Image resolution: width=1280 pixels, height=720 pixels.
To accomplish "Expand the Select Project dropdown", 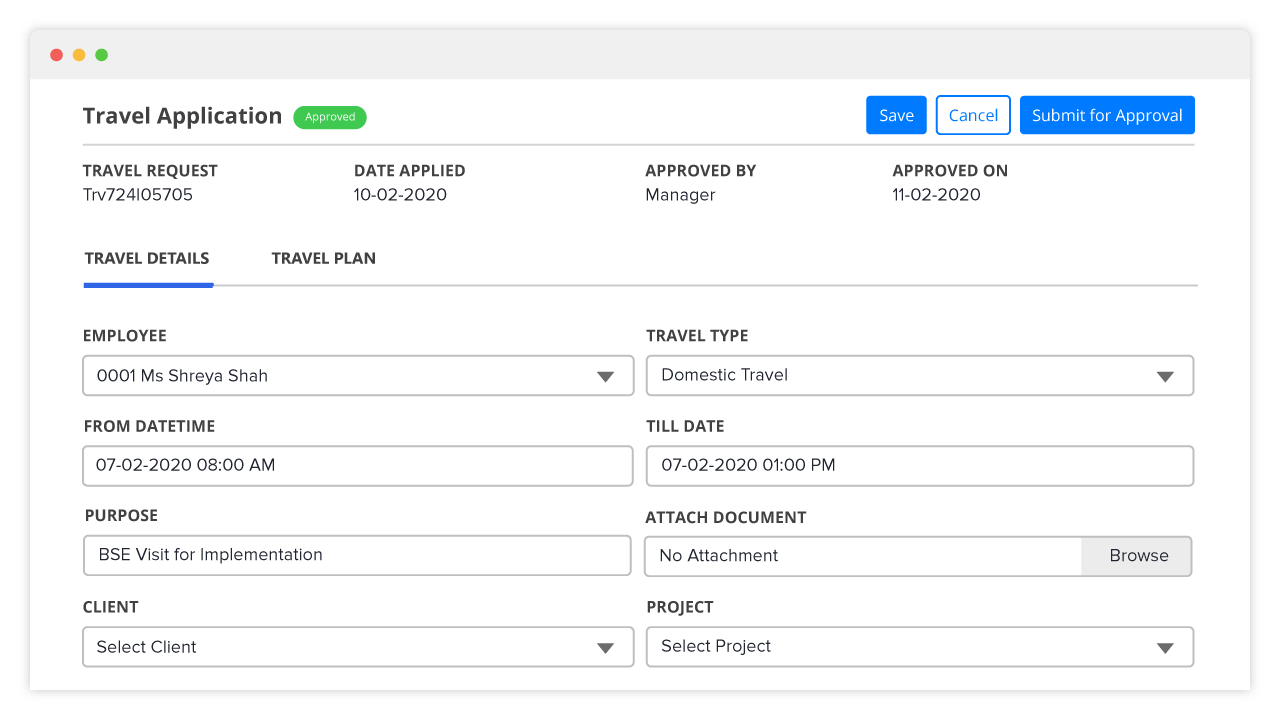I will (x=920, y=647).
